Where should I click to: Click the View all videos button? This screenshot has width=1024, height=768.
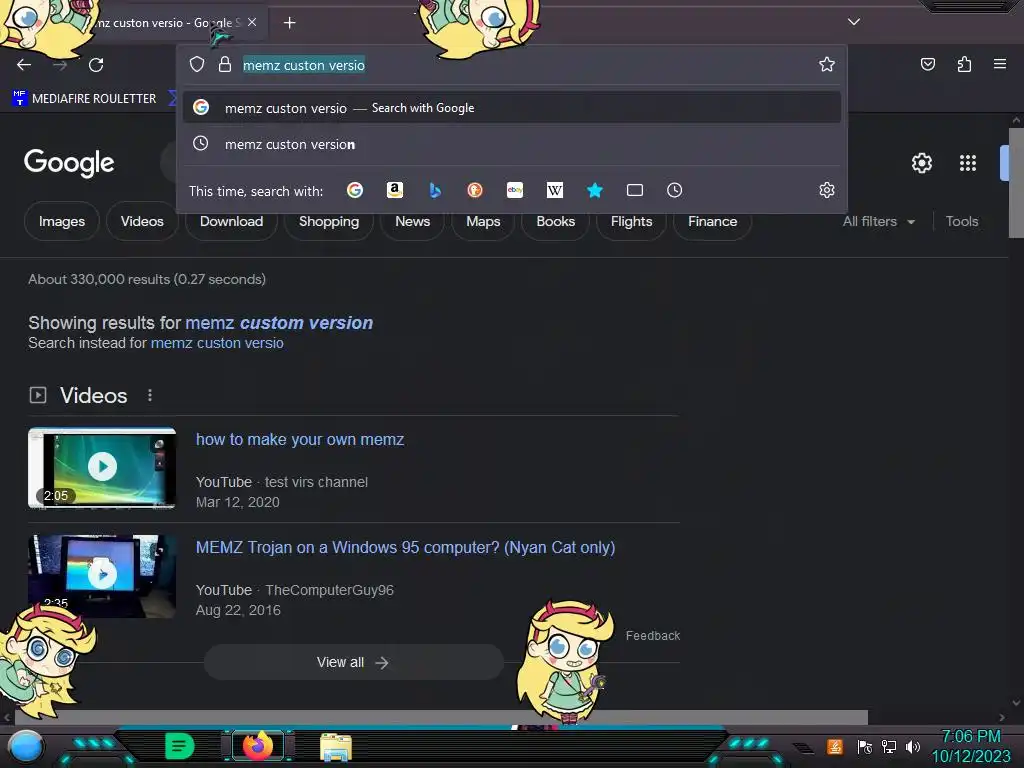(x=353, y=662)
